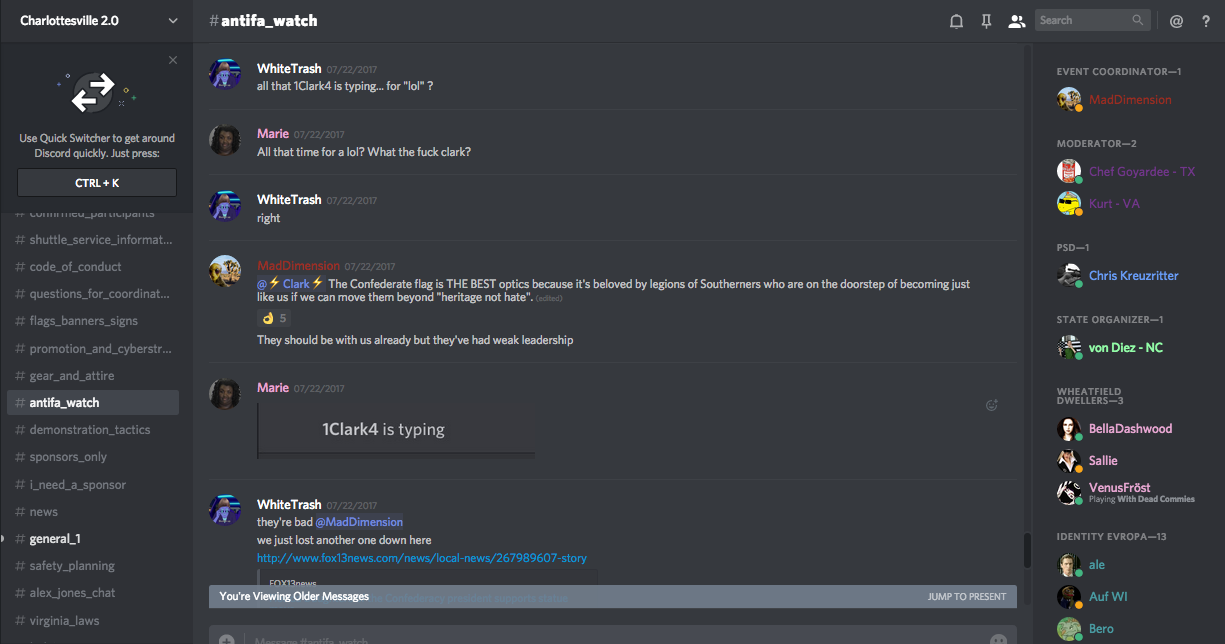Show pinned messages
Image resolution: width=1225 pixels, height=644 pixels.
coord(986,21)
